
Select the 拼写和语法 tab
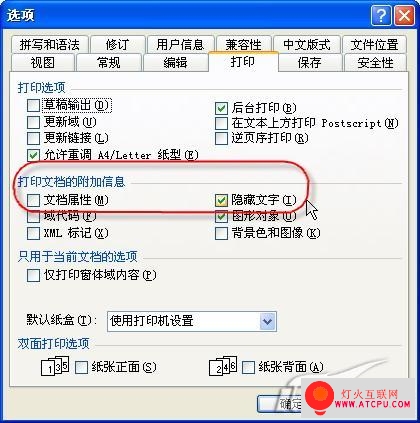pos(49,44)
